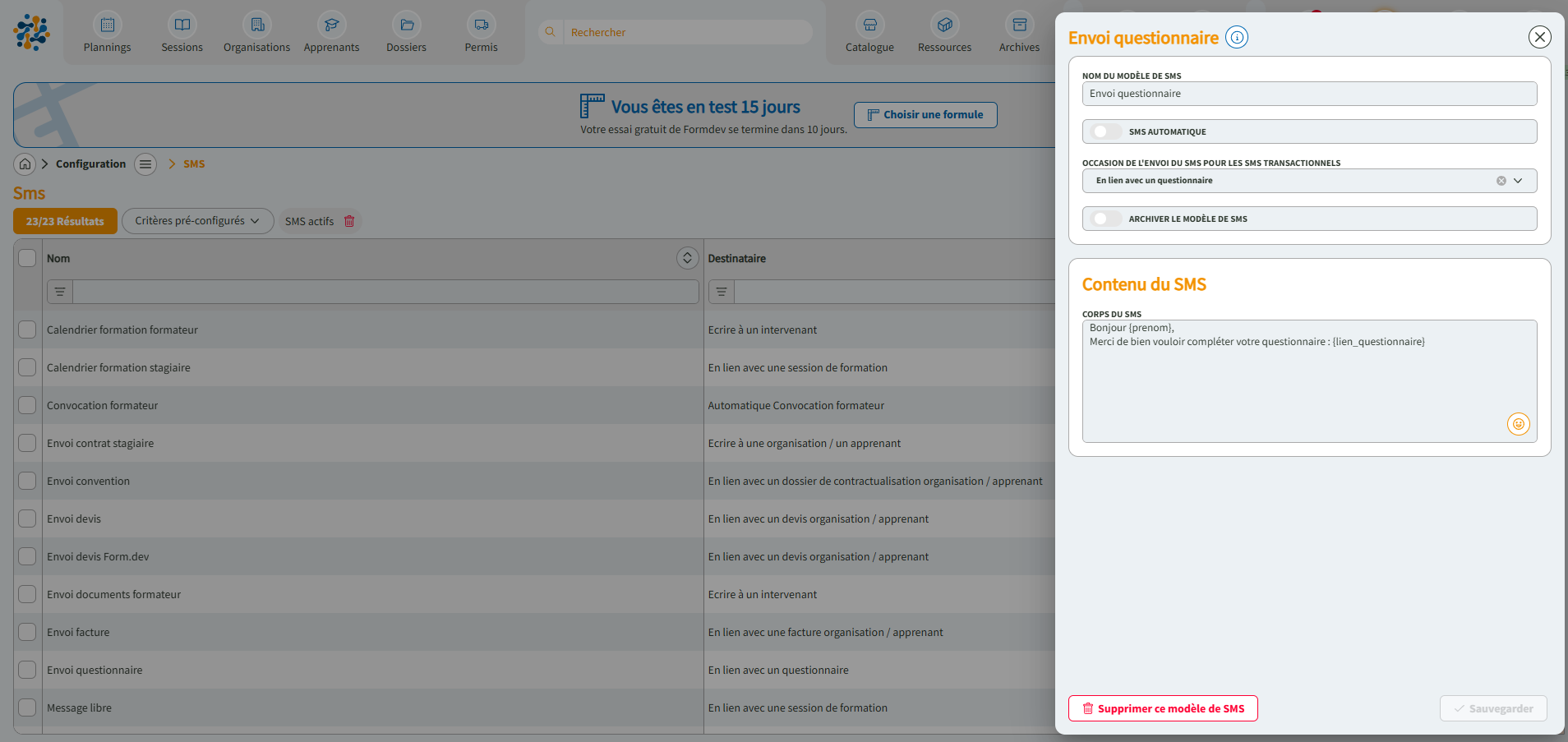Toggle Archiver le modèle de SMS
1568x742 pixels.
pyautogui.click(x=1106, y=219)
